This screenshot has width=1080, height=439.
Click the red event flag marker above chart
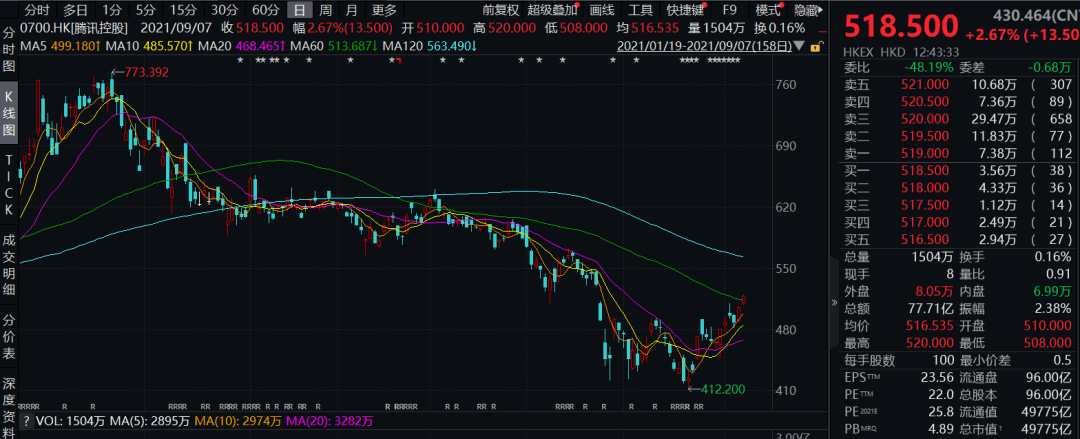coord(398,61)
